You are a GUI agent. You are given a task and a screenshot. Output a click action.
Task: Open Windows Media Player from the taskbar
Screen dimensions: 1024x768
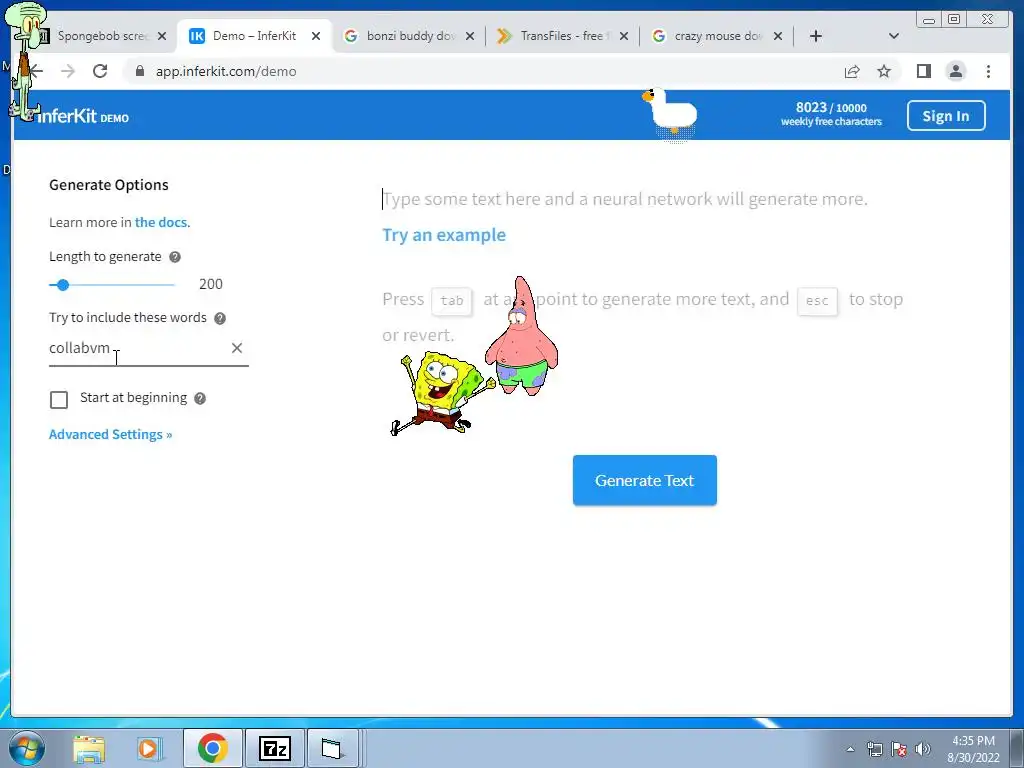pos(149,748)
